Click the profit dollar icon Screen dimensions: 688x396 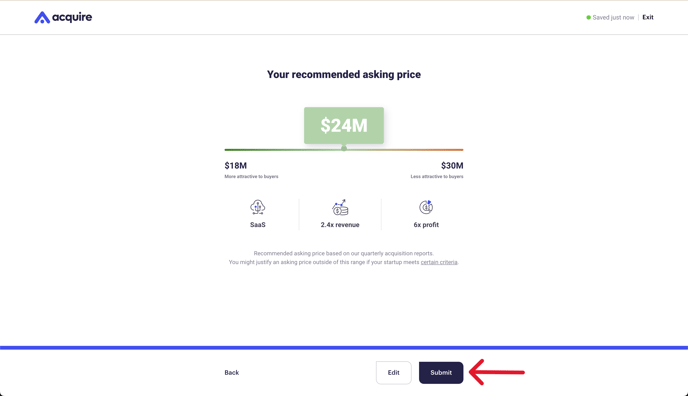pyautogui.click(x=426, y=207)
